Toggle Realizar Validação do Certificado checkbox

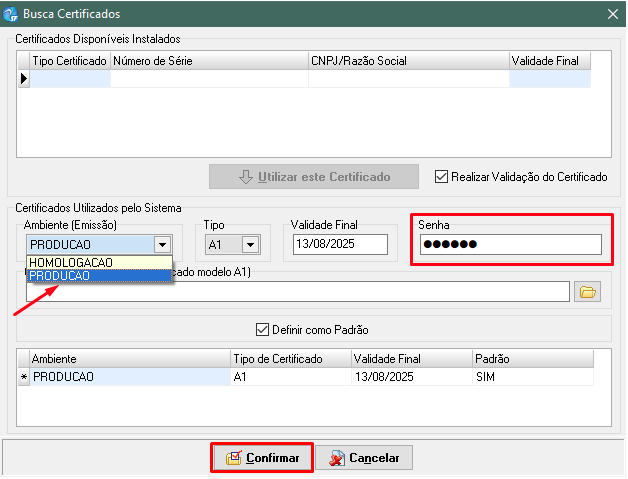[x=441, y=177]
